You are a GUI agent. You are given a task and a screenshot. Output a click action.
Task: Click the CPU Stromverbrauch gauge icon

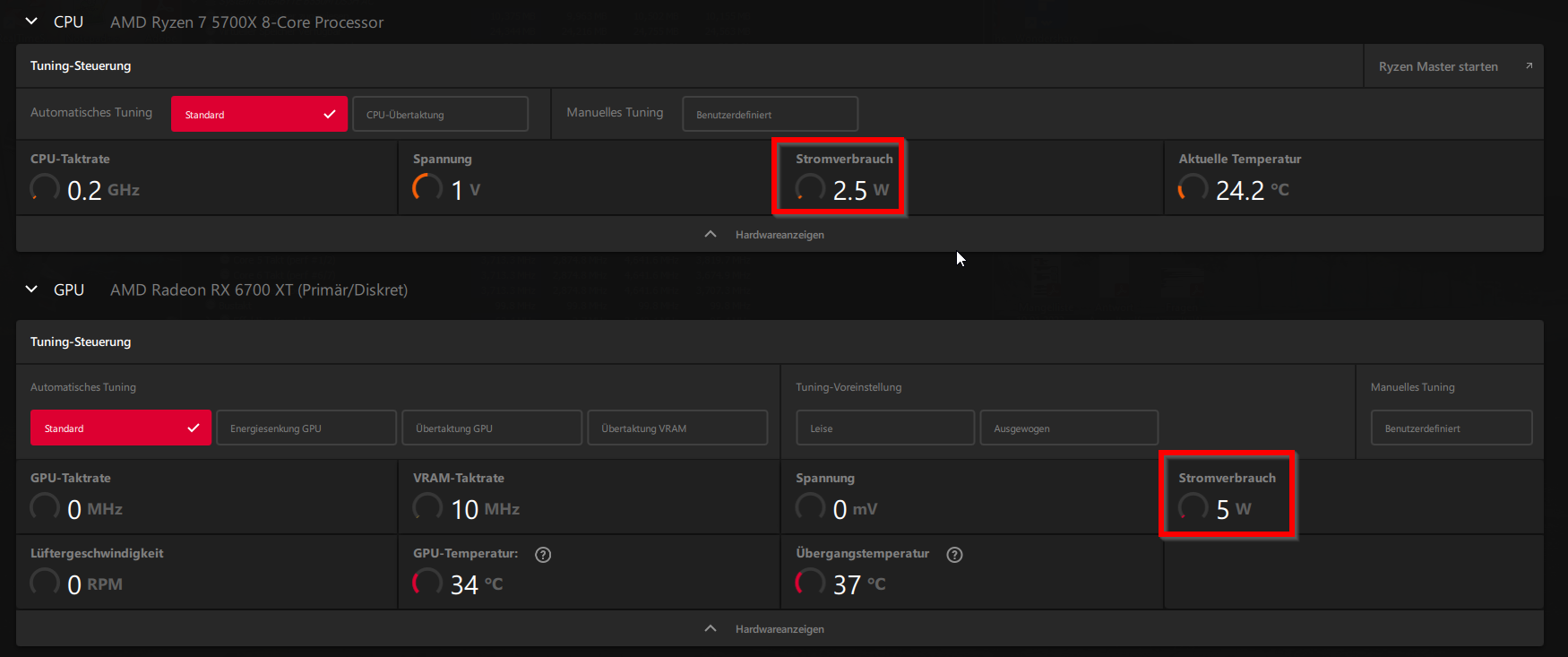click(x=810, y=187)
